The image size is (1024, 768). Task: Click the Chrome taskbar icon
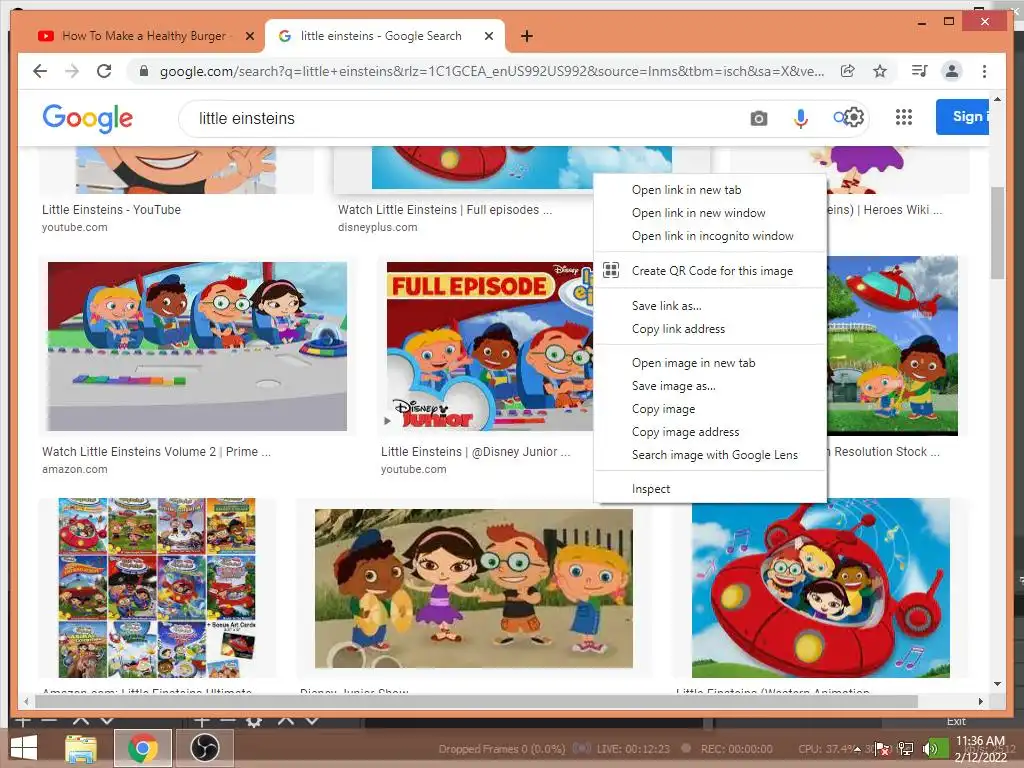pos(143,748)
